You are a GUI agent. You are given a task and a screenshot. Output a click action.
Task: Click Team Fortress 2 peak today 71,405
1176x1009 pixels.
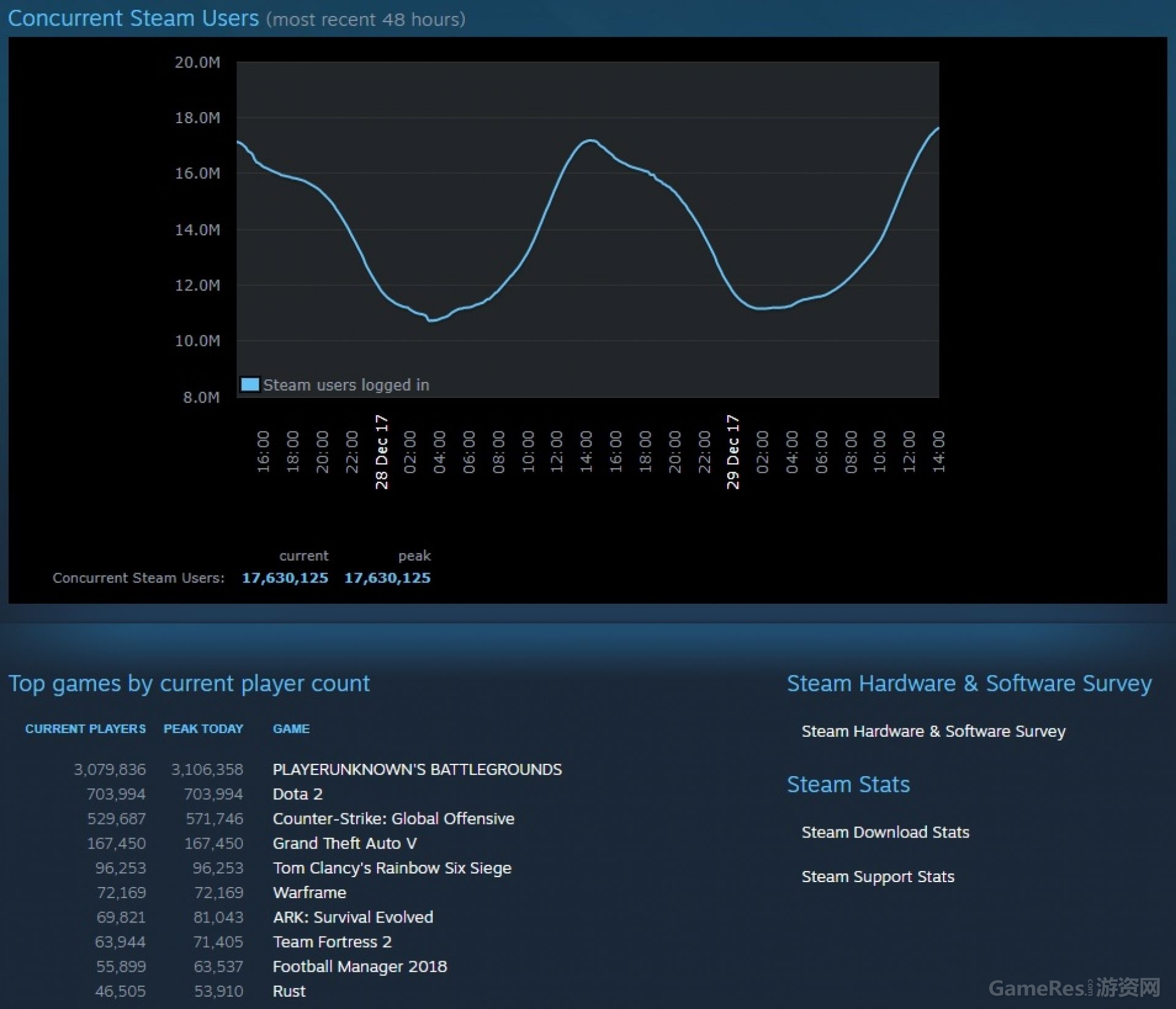(218, 942)
